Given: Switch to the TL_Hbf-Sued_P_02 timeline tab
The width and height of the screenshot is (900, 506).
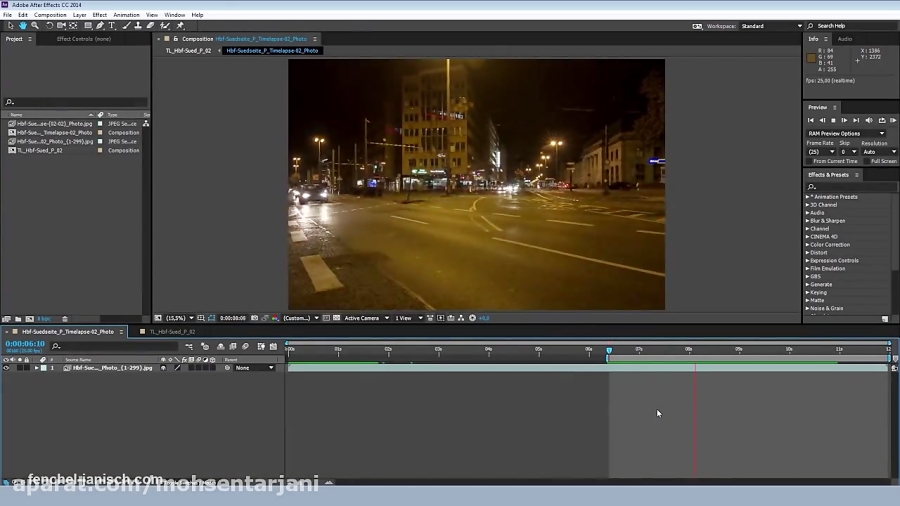Looking at the screenshot, I should tap(172, 332).
